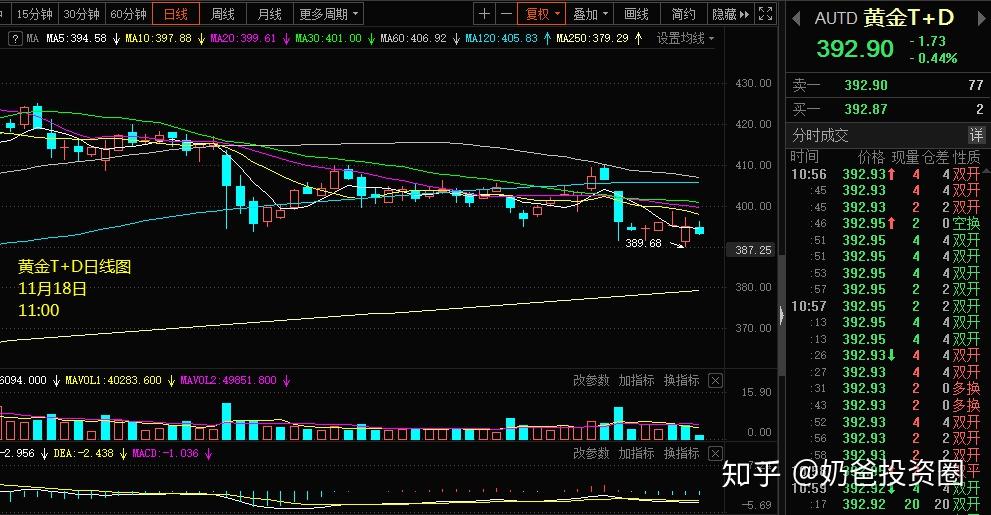Click the MA60:406.92 label
This screenshot has width=991, height=515.
413,39
